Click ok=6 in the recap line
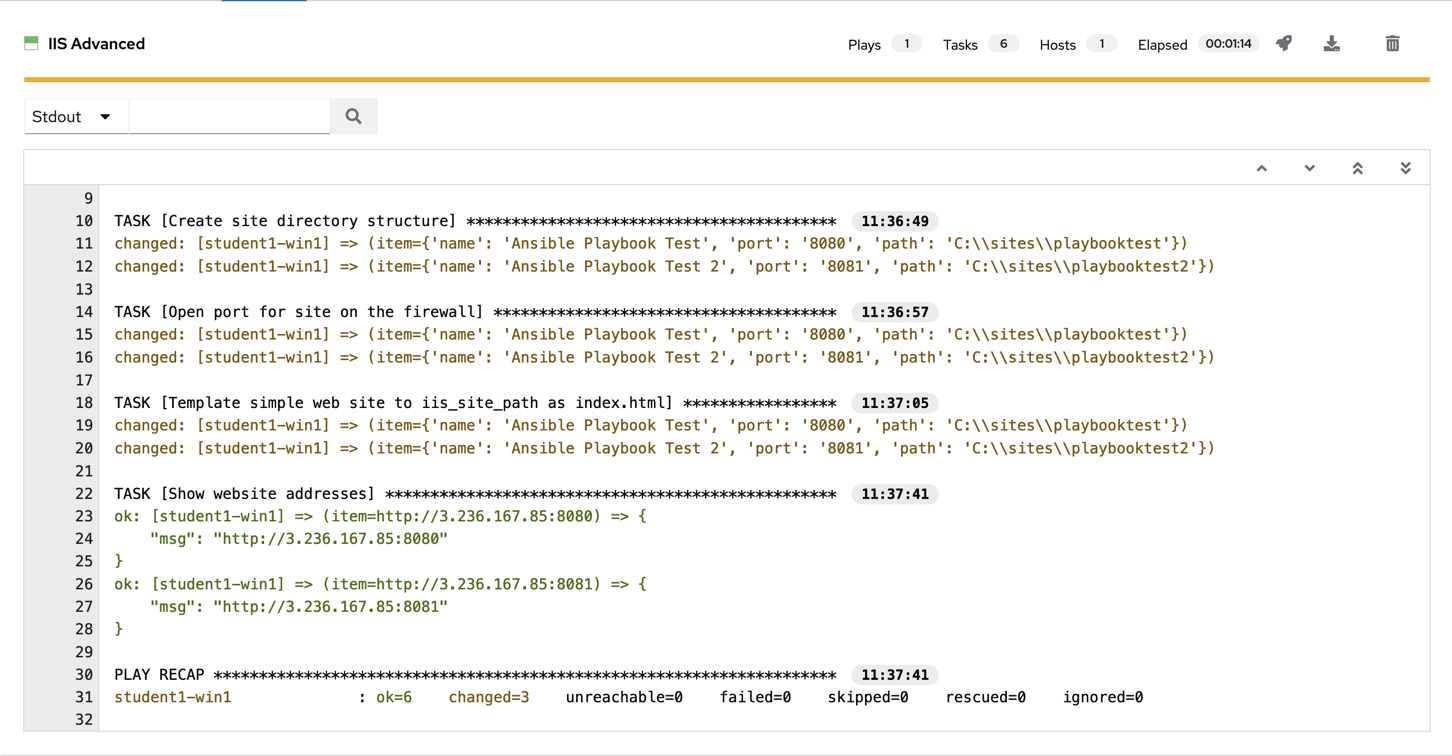This screenshot has height=756, width=1452. pos(394,698)
